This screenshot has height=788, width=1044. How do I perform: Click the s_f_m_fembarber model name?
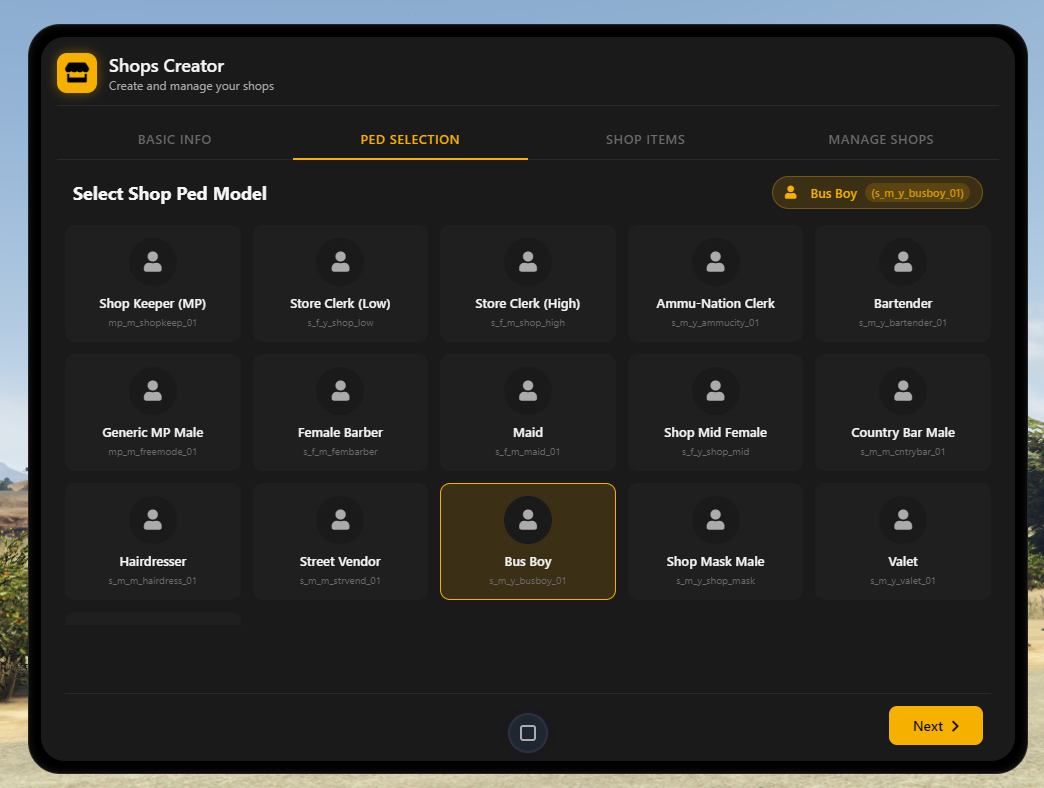pyautogui.click(x=340, y=452)
